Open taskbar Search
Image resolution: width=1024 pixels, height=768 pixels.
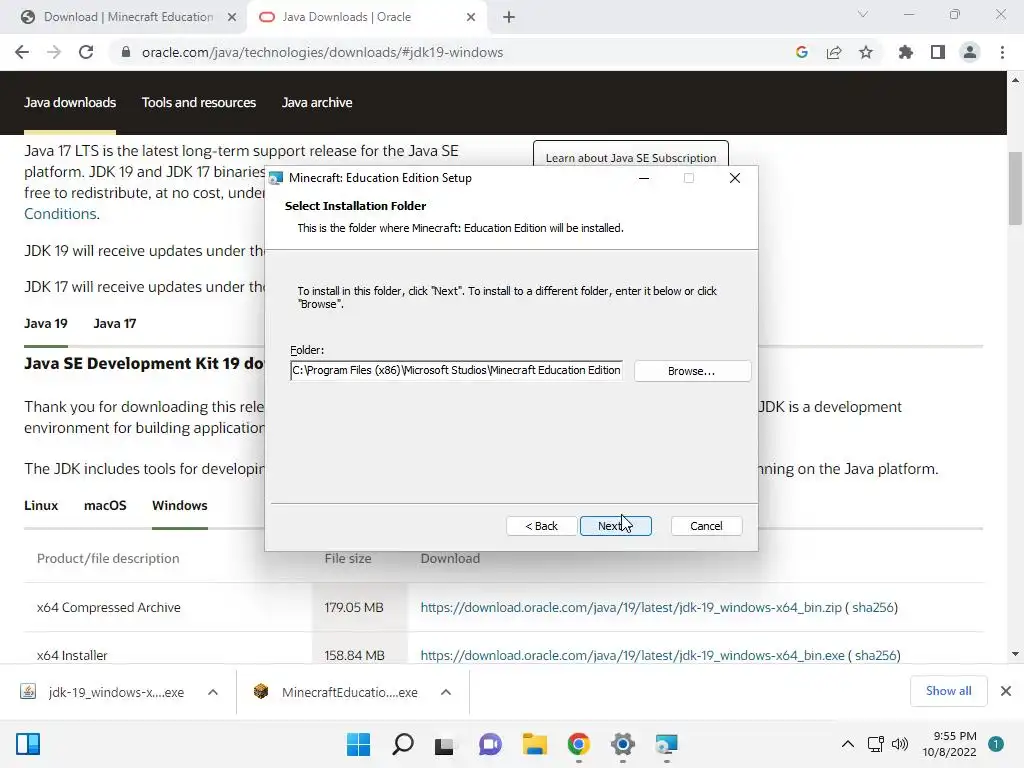point(402,744)
